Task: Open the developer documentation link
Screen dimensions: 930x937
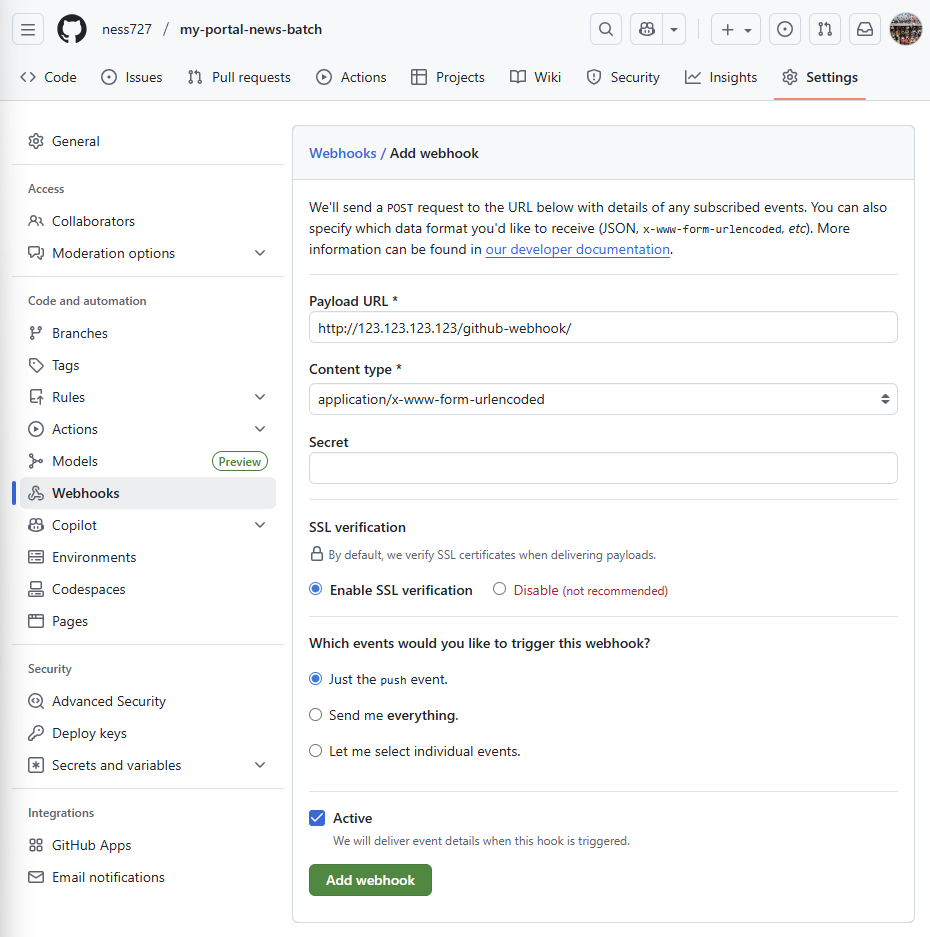Action: (577, 249)
